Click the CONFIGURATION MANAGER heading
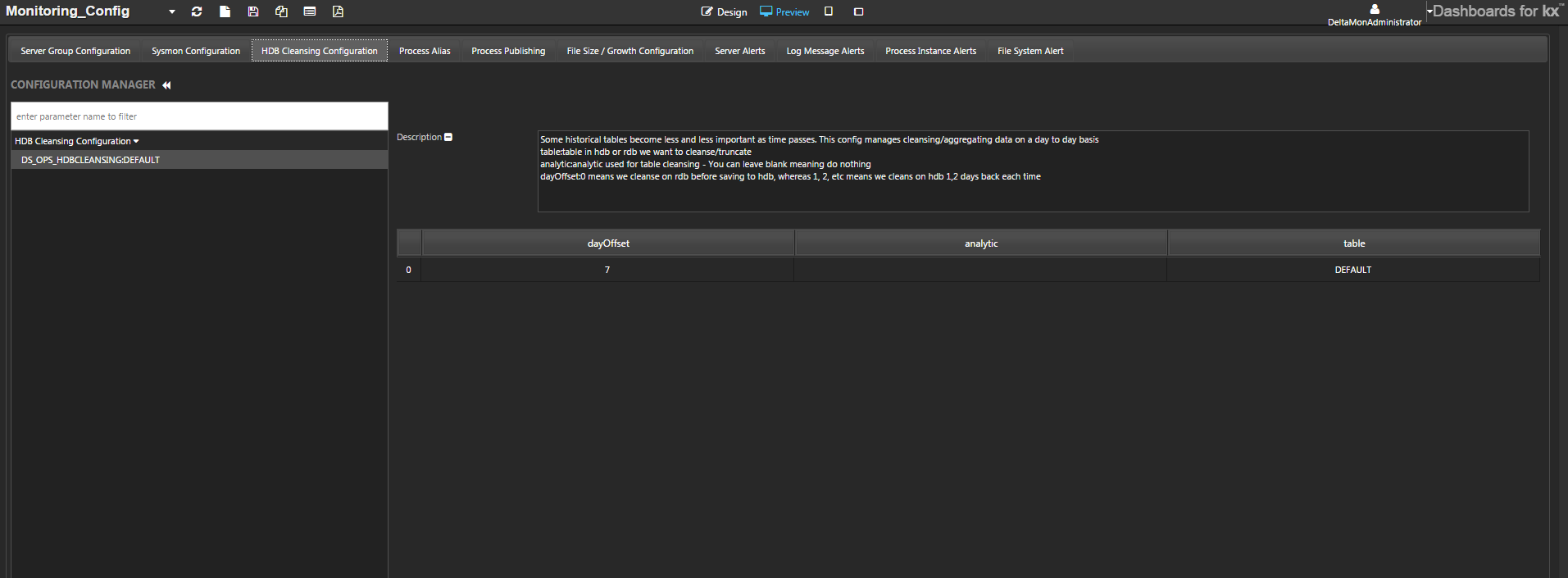 pos(83,85)
